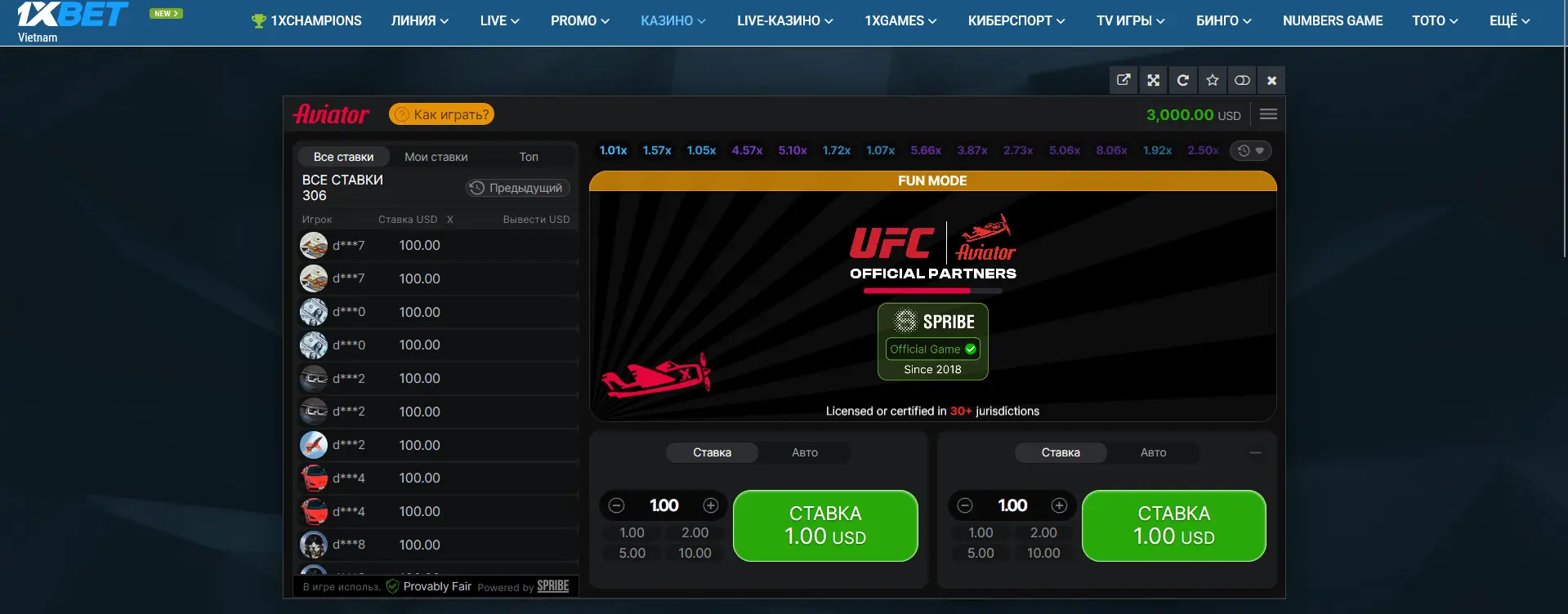Click the NEW badge near logo
This screenshot has height=614, width=1568.
tap(166, 13)
